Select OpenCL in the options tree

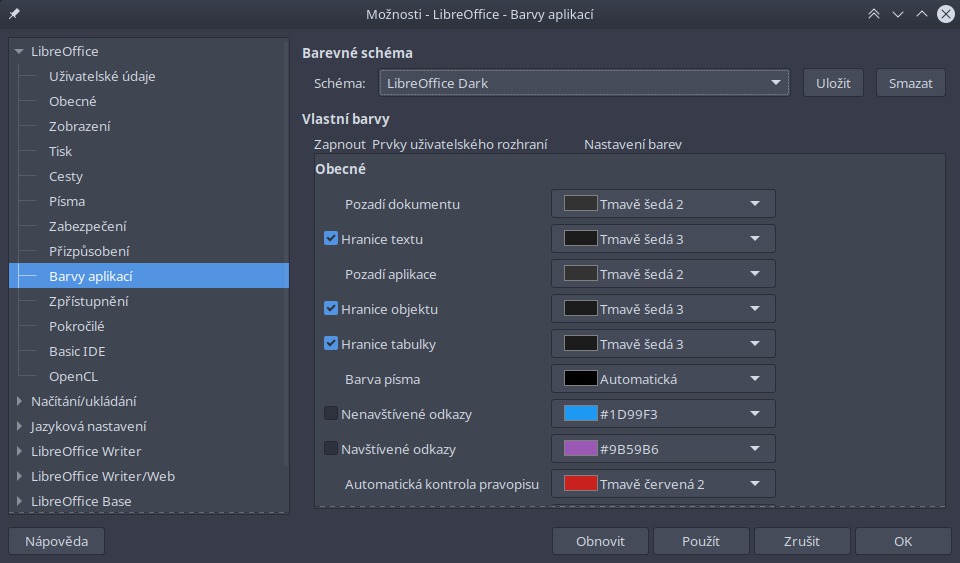tap(73, 376)
